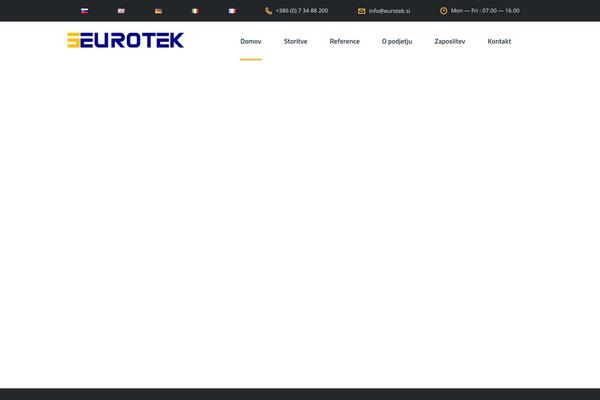Switch language via the Slovenian flag
This screenshot has width=600, height=400.
[85, 11]
